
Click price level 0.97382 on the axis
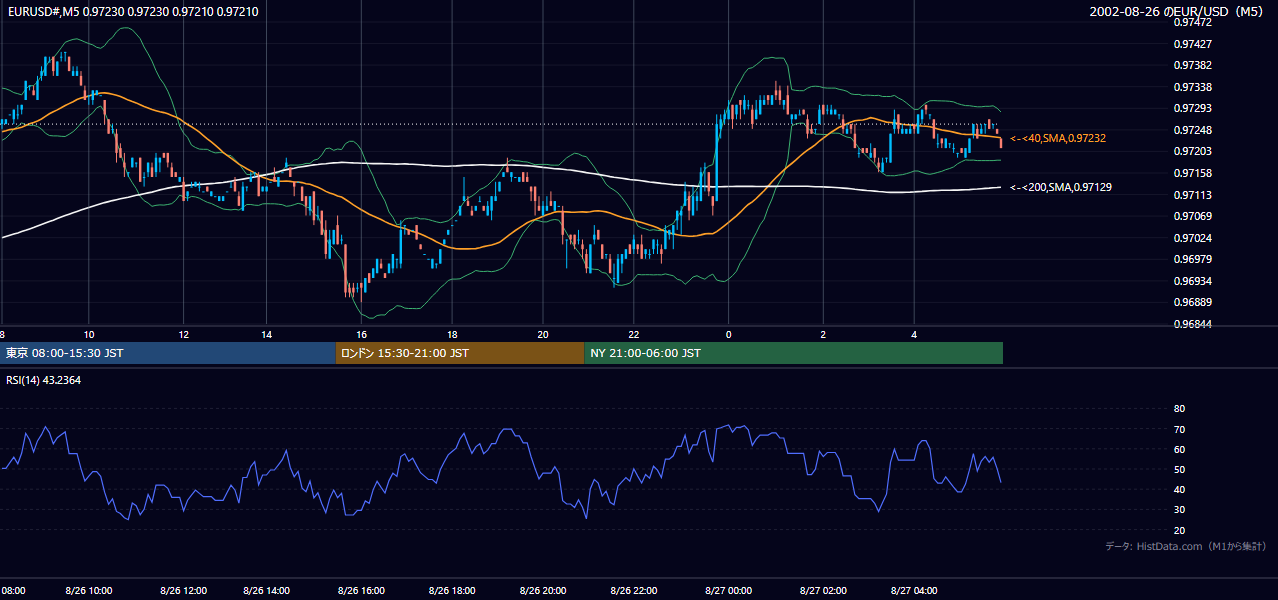(1192, 65)
